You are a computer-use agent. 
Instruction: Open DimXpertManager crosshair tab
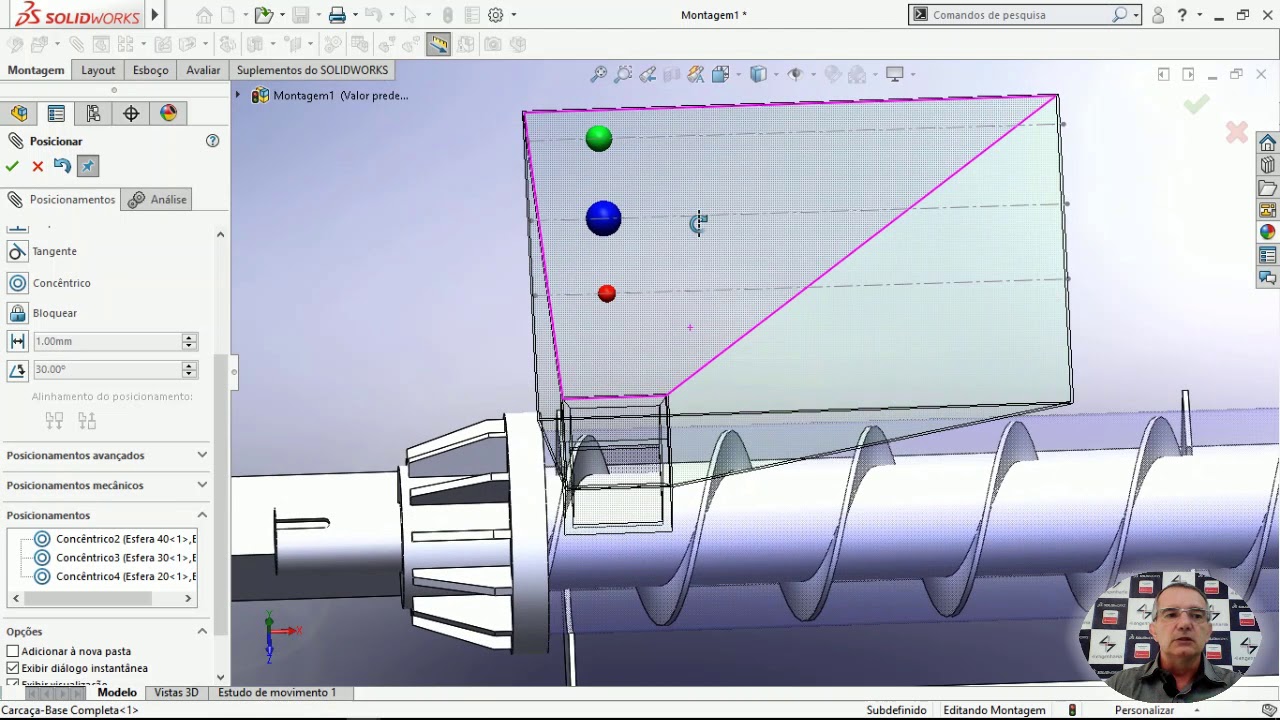coord(131,113)
